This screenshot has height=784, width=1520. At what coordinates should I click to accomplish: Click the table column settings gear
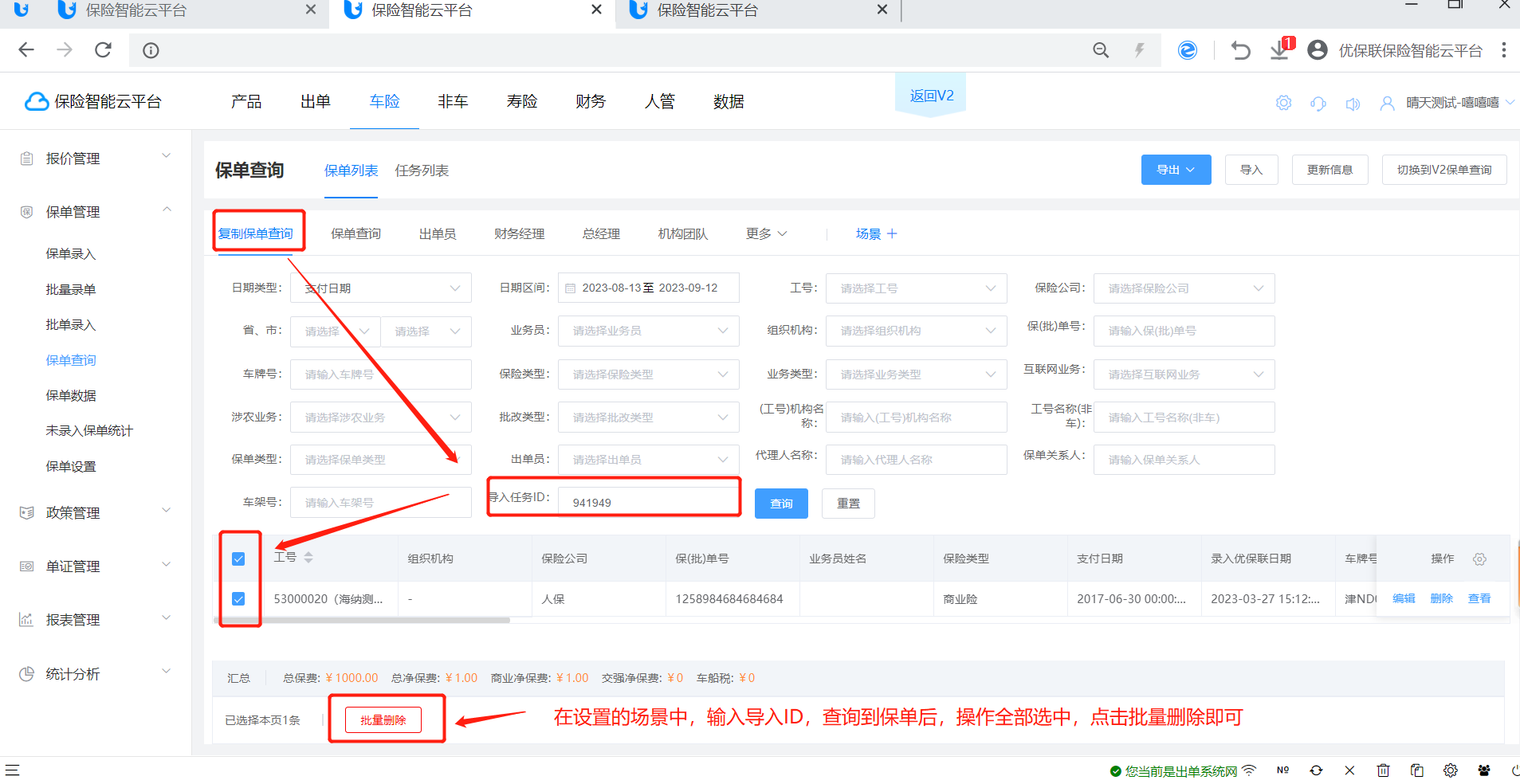1479,559
